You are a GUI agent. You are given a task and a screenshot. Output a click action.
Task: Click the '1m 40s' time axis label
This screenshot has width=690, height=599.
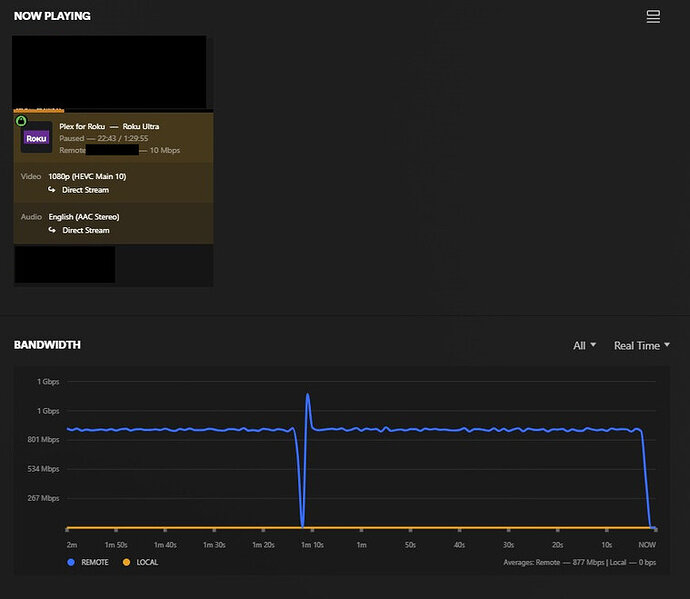click(165, 544)
